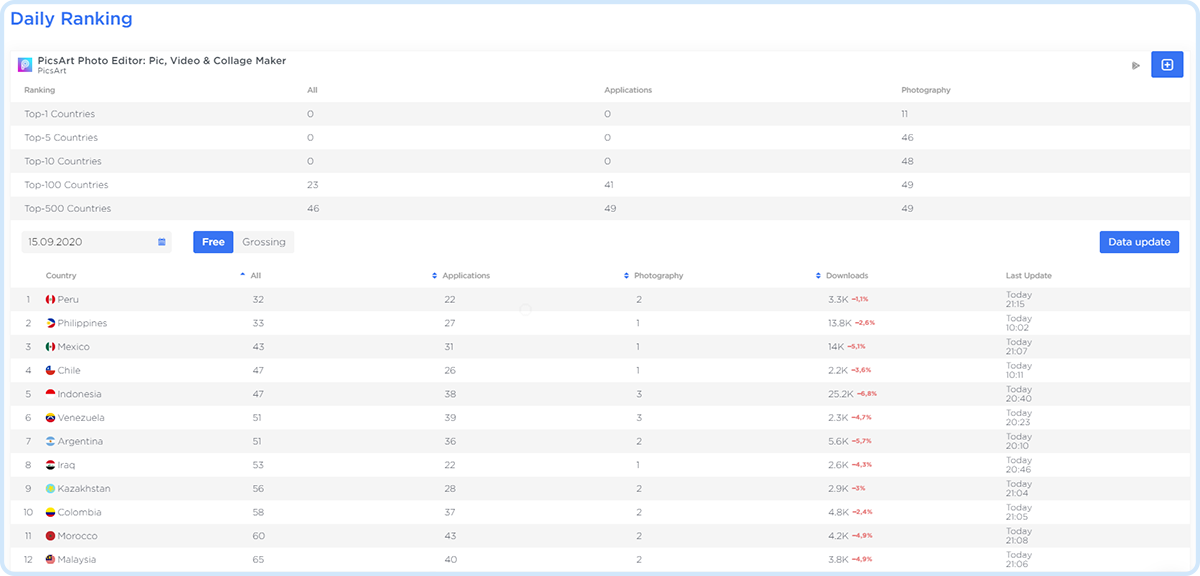Sort table by All column
The height and width of the screenshot is (576, 1200).
point(255,276)
